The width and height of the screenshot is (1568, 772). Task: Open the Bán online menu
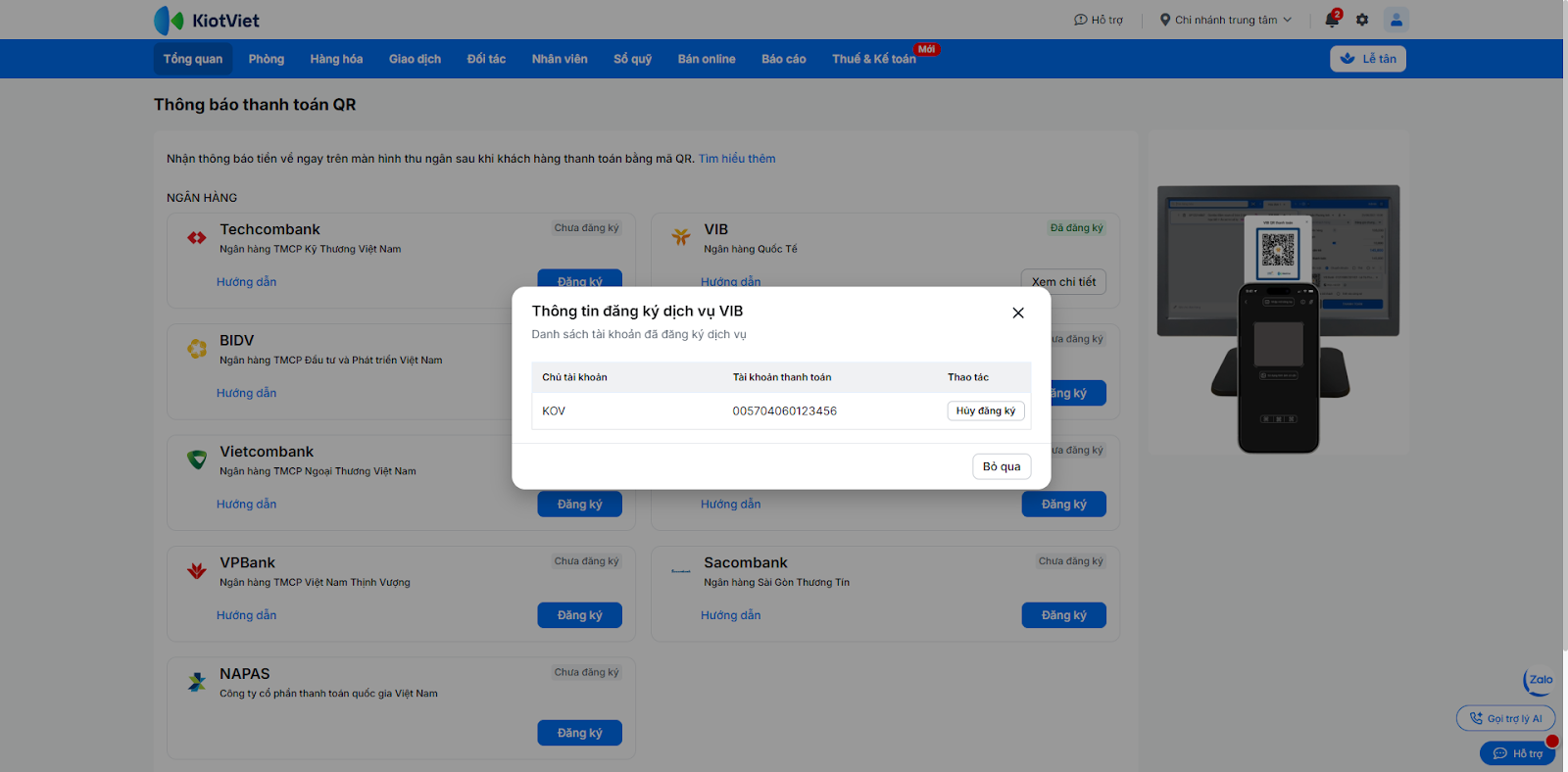707,59
